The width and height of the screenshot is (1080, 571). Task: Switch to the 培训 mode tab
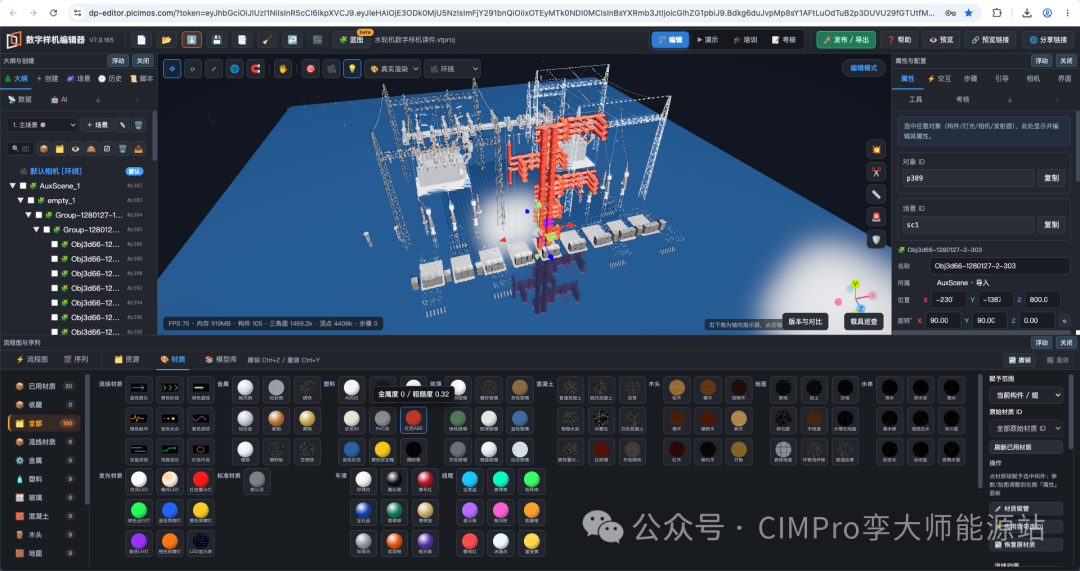point(745,40)
